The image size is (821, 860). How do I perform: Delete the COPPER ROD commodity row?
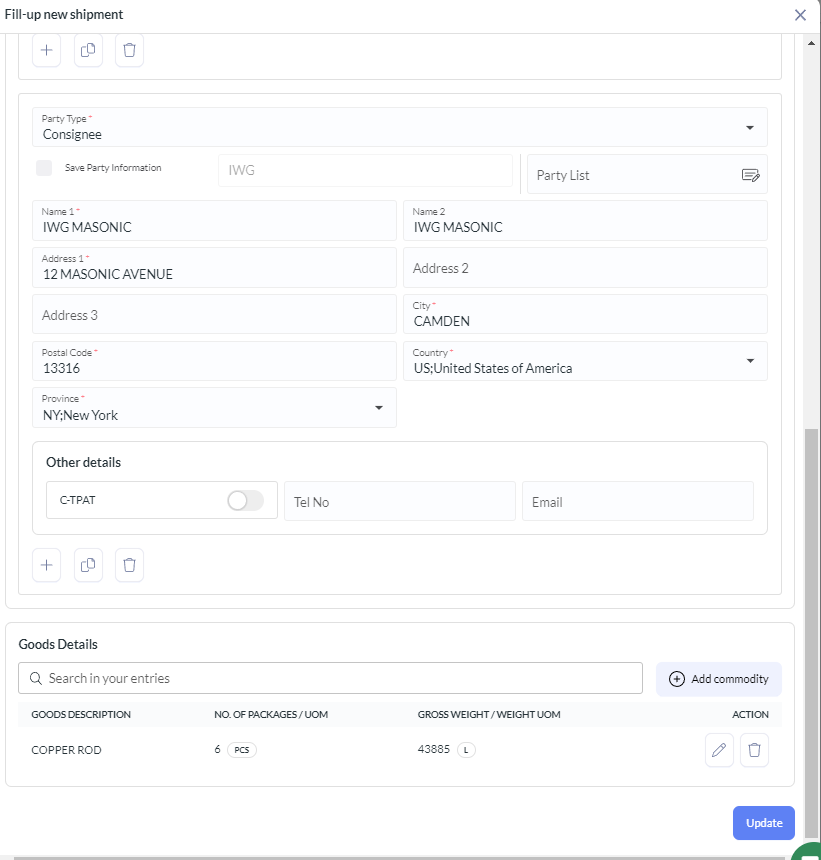(x=755, y=750)
